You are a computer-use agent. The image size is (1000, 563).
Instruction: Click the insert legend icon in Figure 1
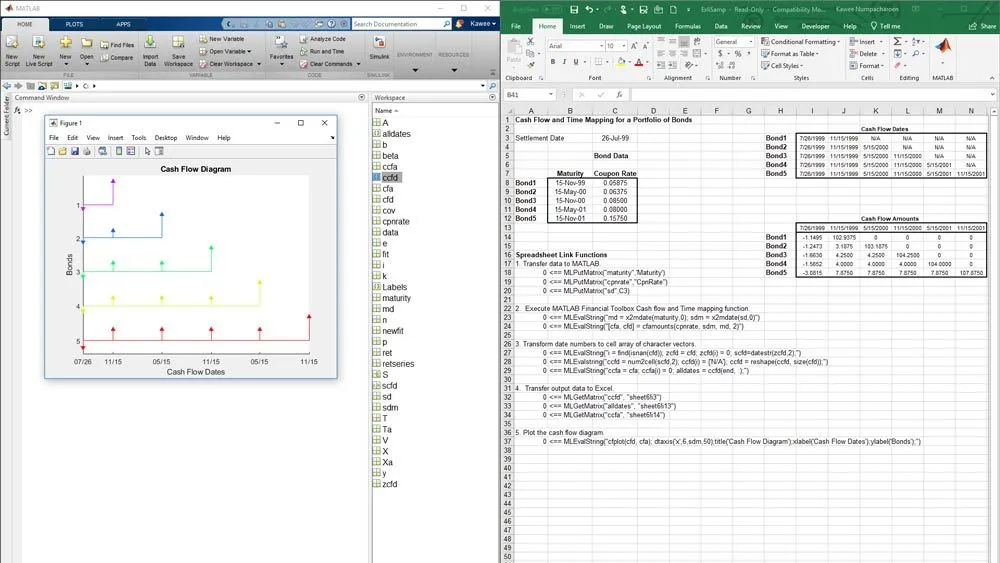131,151
